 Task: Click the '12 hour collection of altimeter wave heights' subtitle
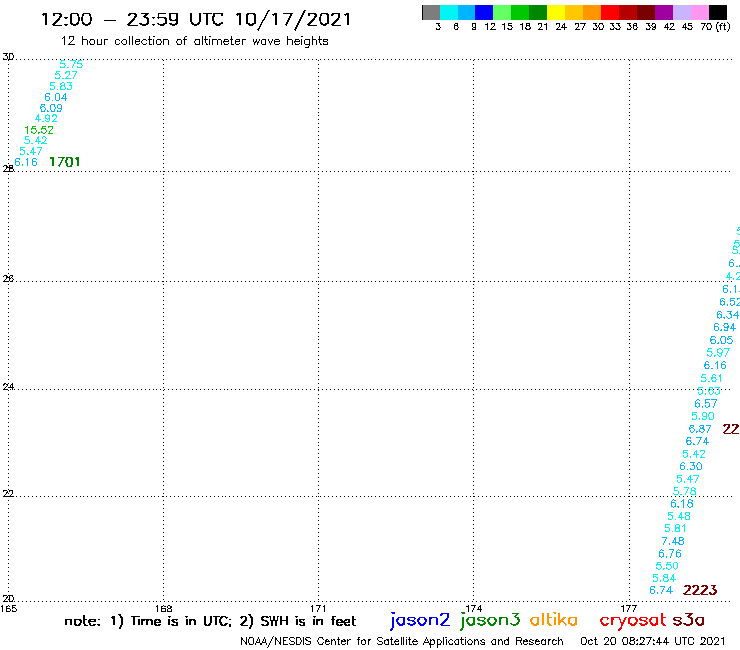(x=194, y=41)
